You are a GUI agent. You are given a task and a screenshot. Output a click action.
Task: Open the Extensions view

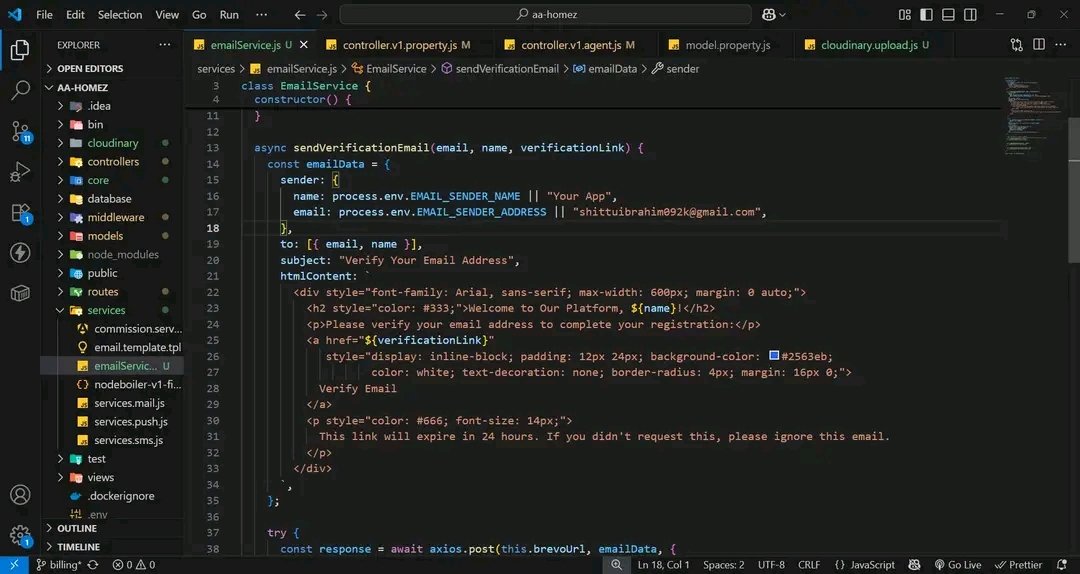pyautogui.click(x=21, y=213)
